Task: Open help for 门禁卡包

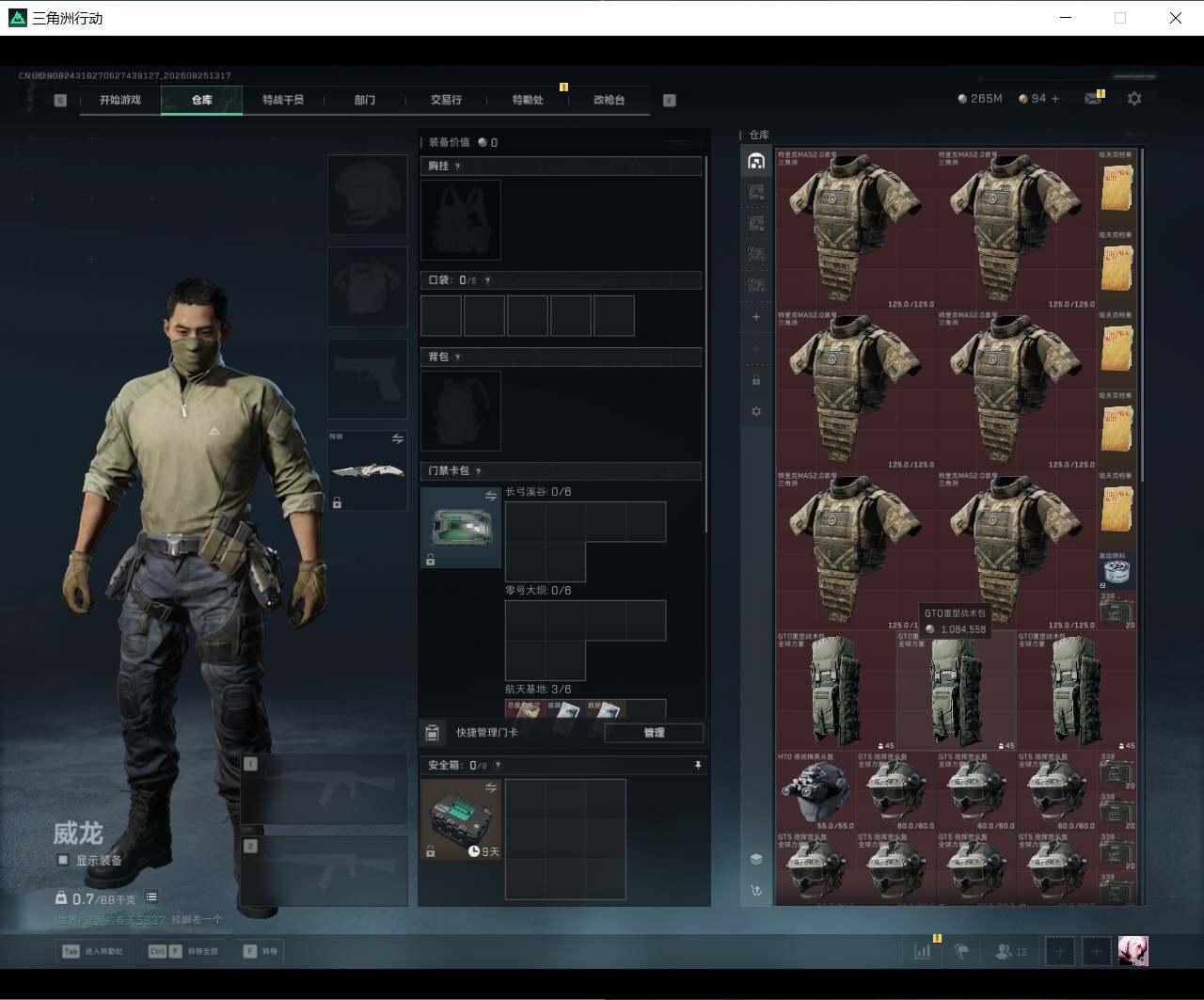Action: (x=479, y=470)
